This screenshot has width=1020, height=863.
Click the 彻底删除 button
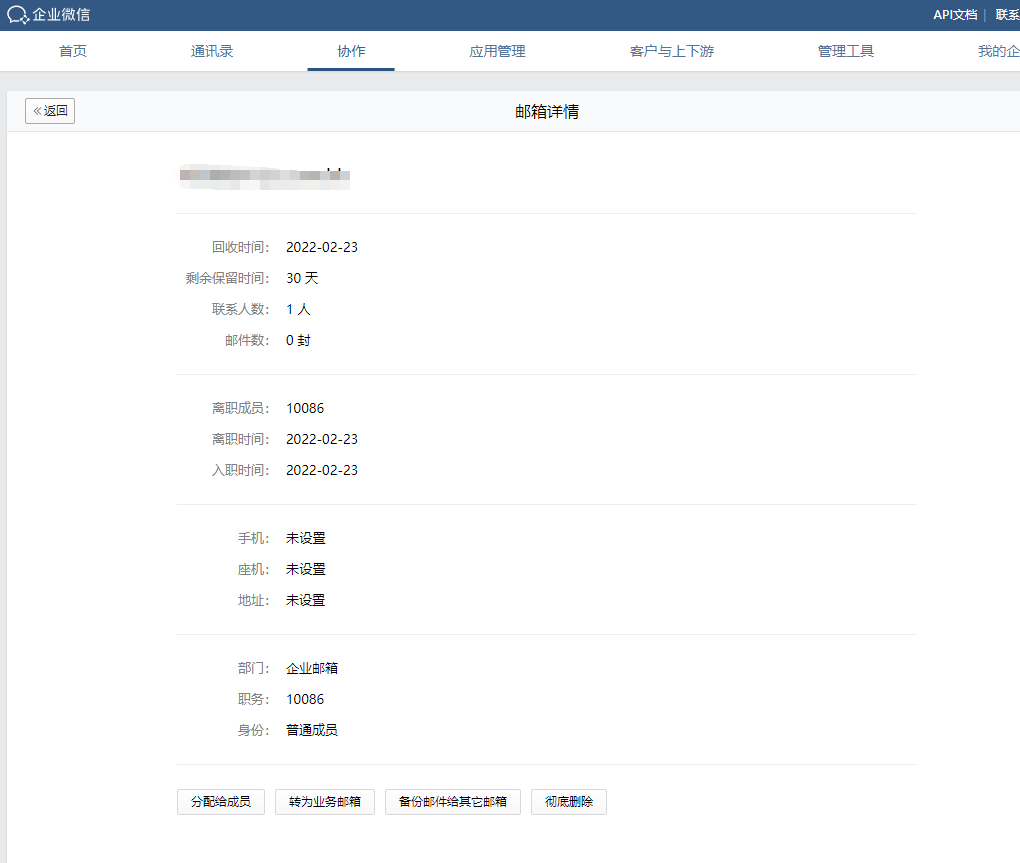coord(568,802)
